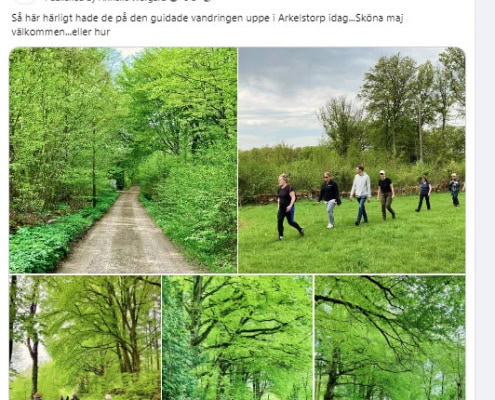The image size is (495, 400).
Task: Click the word 'välkommen' in the caption
Action: pyautogui.click(x=39, y=32)
